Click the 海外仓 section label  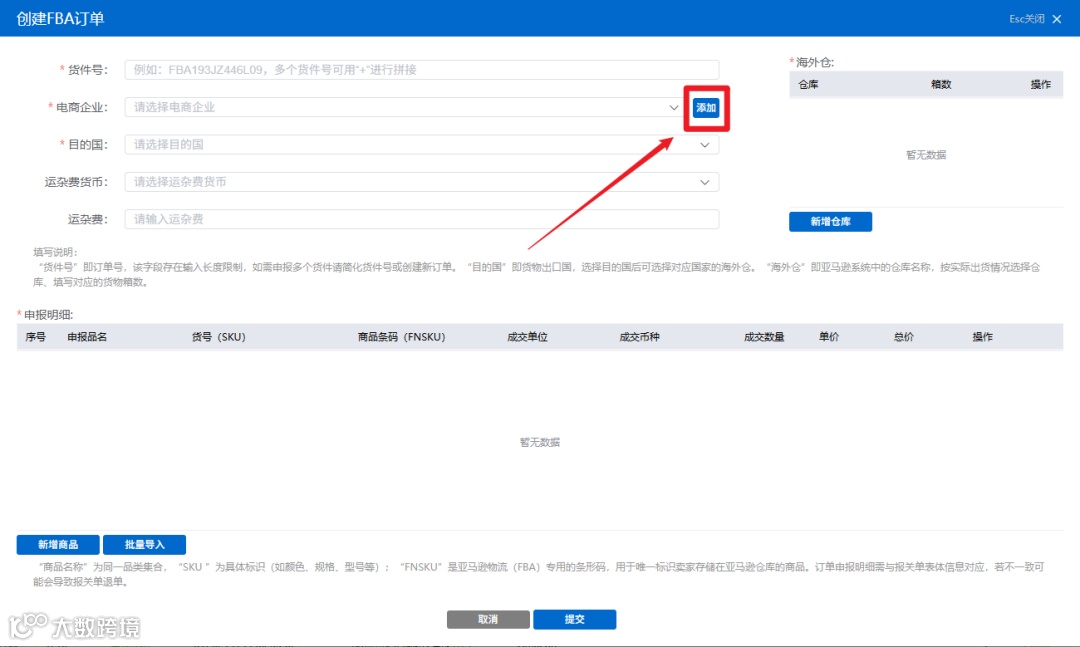pos(814,62)
